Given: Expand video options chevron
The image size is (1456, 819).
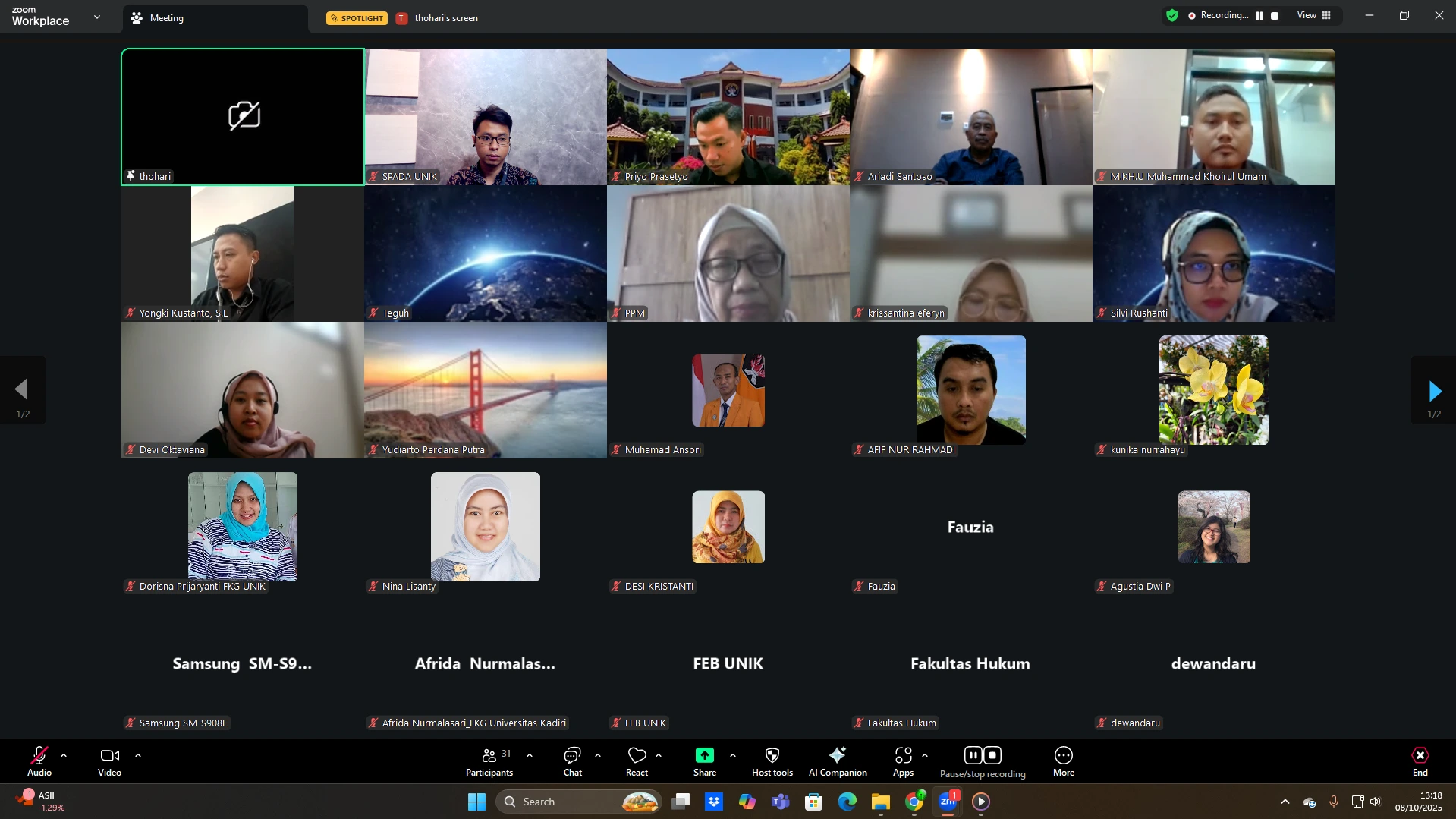Looking at the screenshot, I should pyautogui.click(x=138, y=756).
